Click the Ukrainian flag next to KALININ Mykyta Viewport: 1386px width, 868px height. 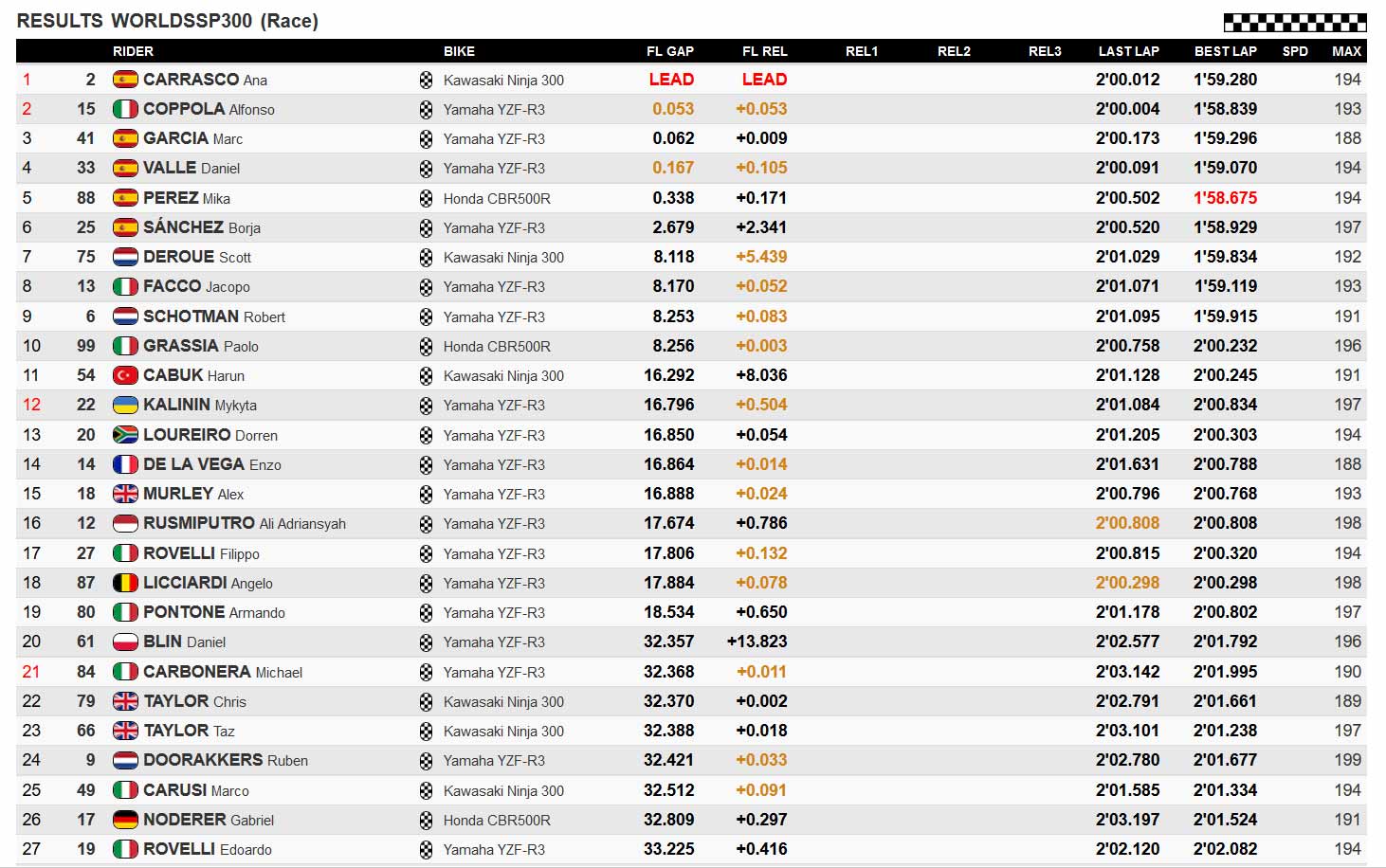(x=125, y=405)
